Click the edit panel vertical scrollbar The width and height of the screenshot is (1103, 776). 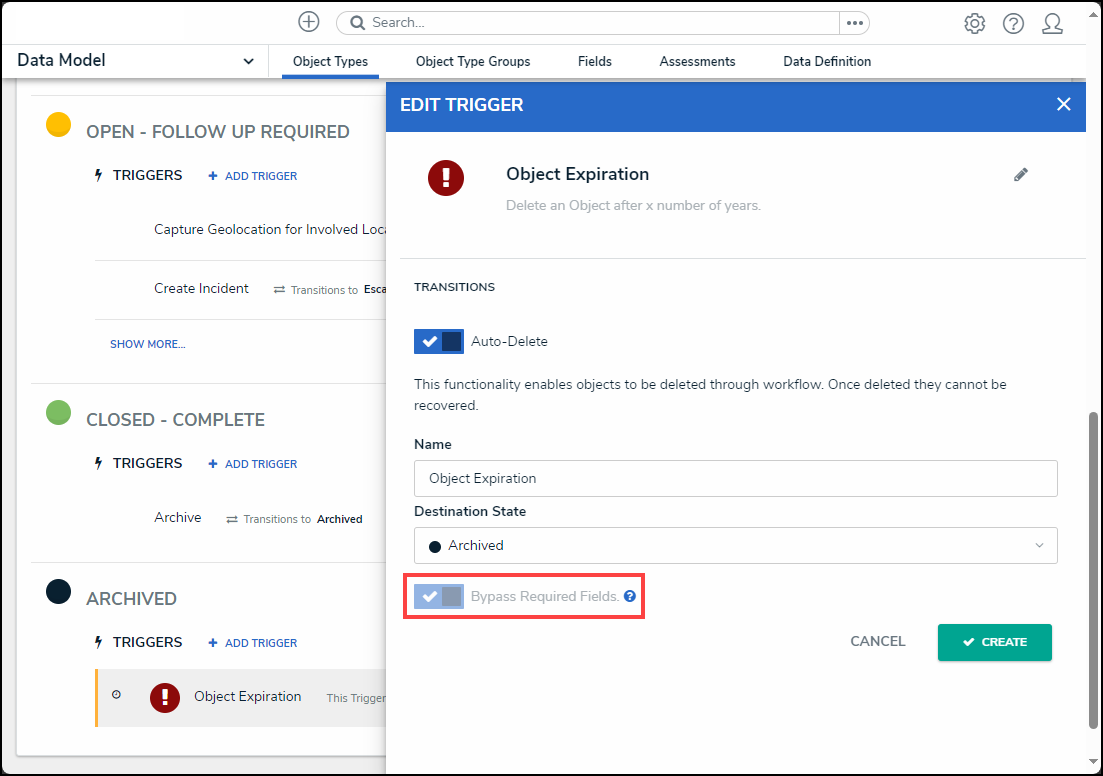1092,570
